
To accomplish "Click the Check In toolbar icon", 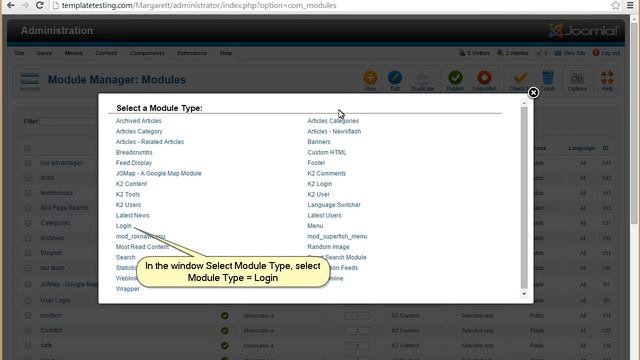I will point(519,80).
